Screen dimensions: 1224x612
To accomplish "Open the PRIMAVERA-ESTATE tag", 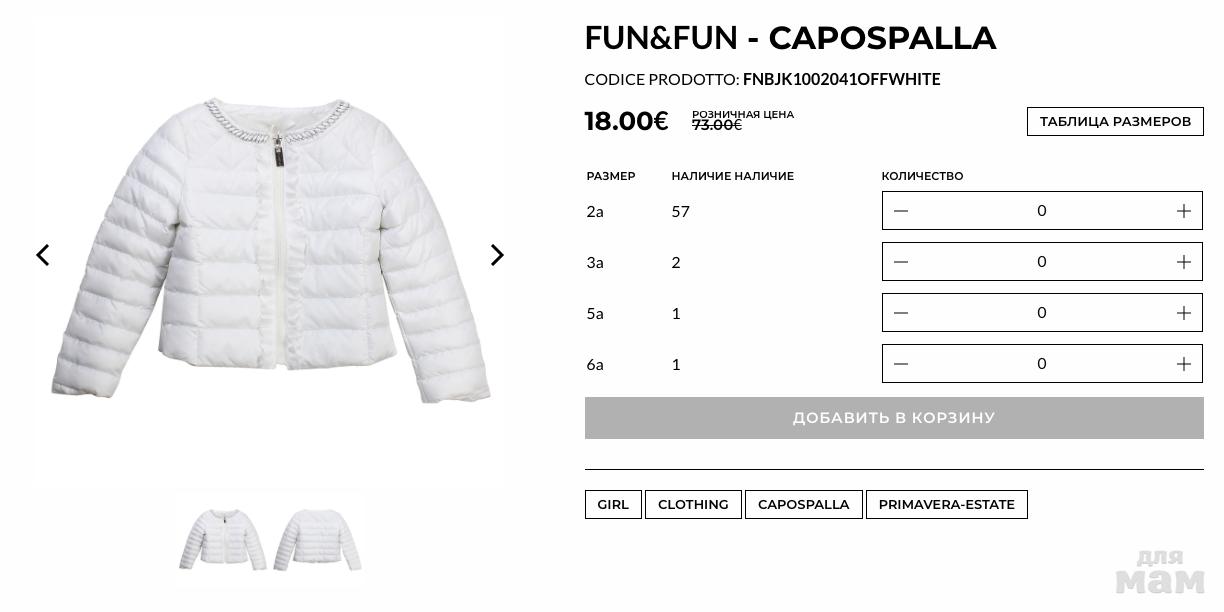I will (x=946, y=505).
